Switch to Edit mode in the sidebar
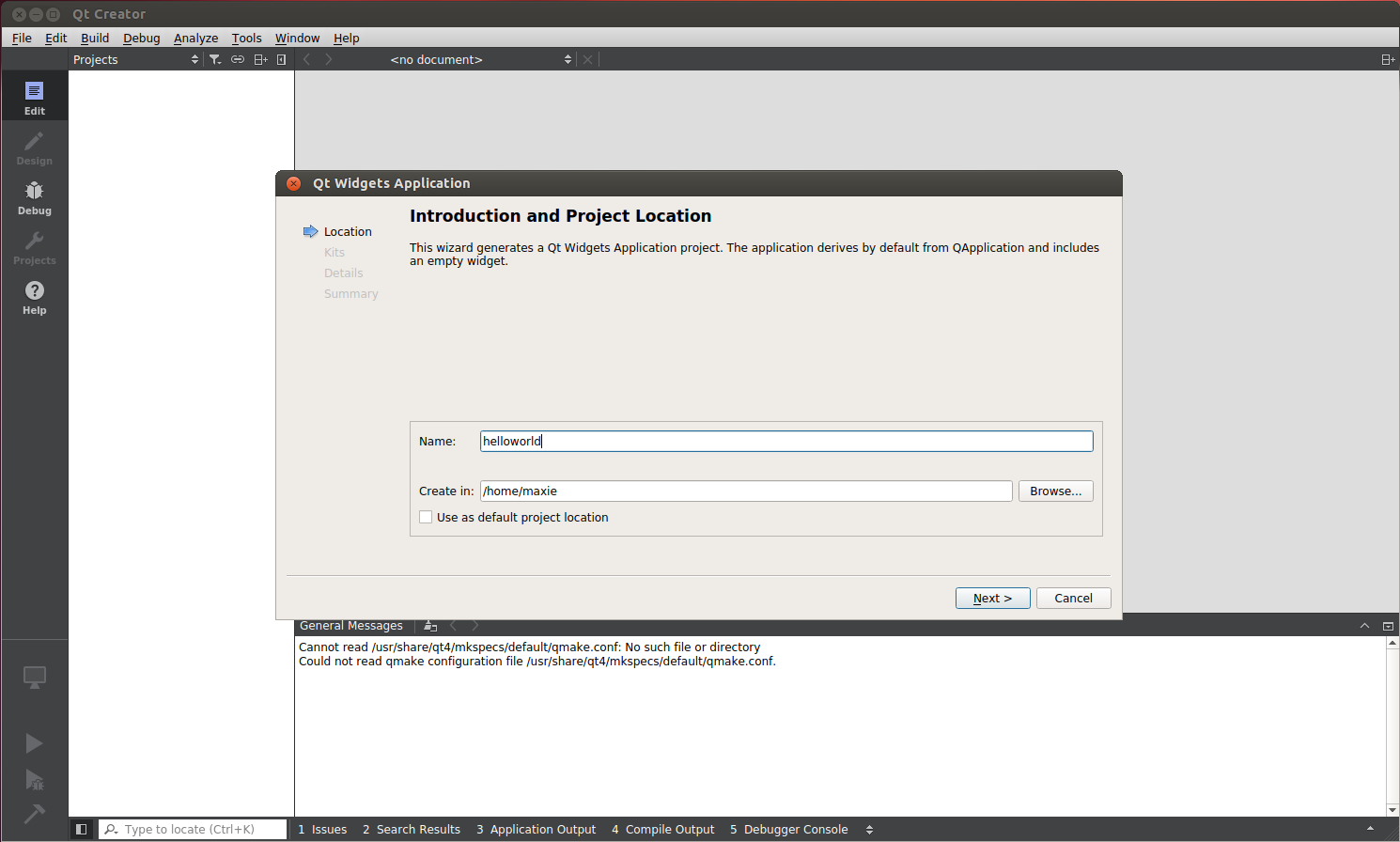This screenshot has height=842, width=1400. pos(34,98)
